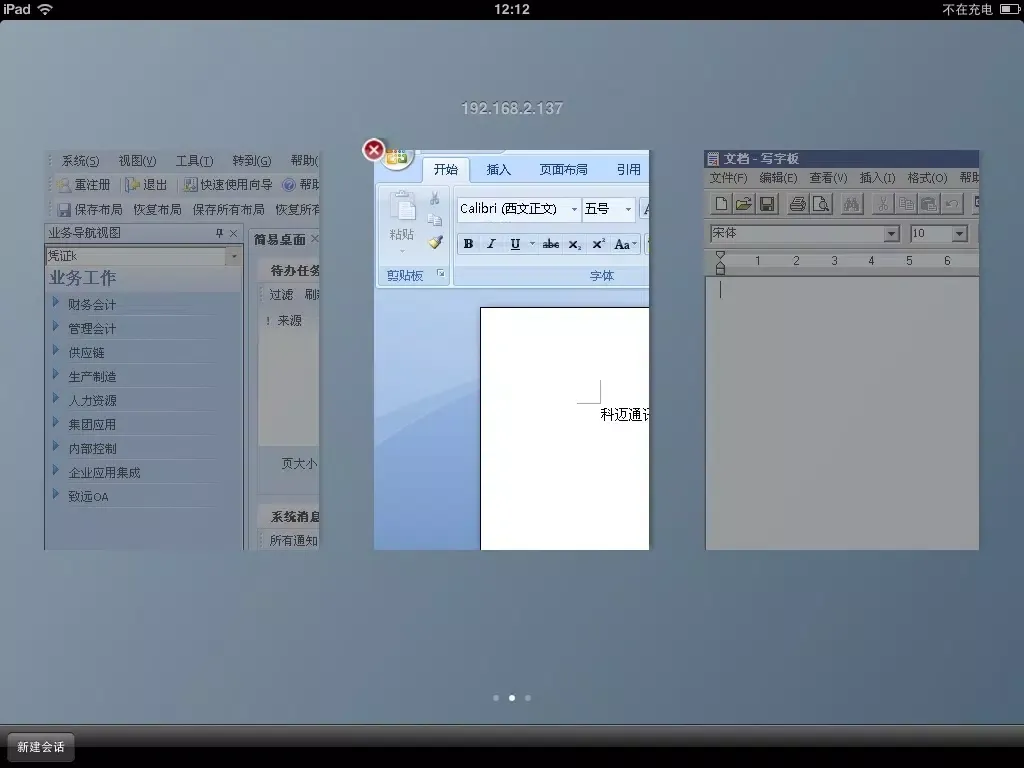Open 插入(I) menu in 写字板
1024x768 pixels.
click(877, 178)
